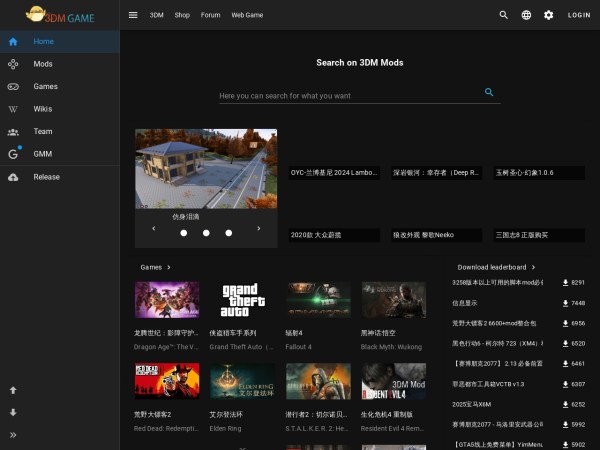The width and height of the screenshot is (600, 450).
Task: Click the mod search input field
Action: [x=345, y=96]
